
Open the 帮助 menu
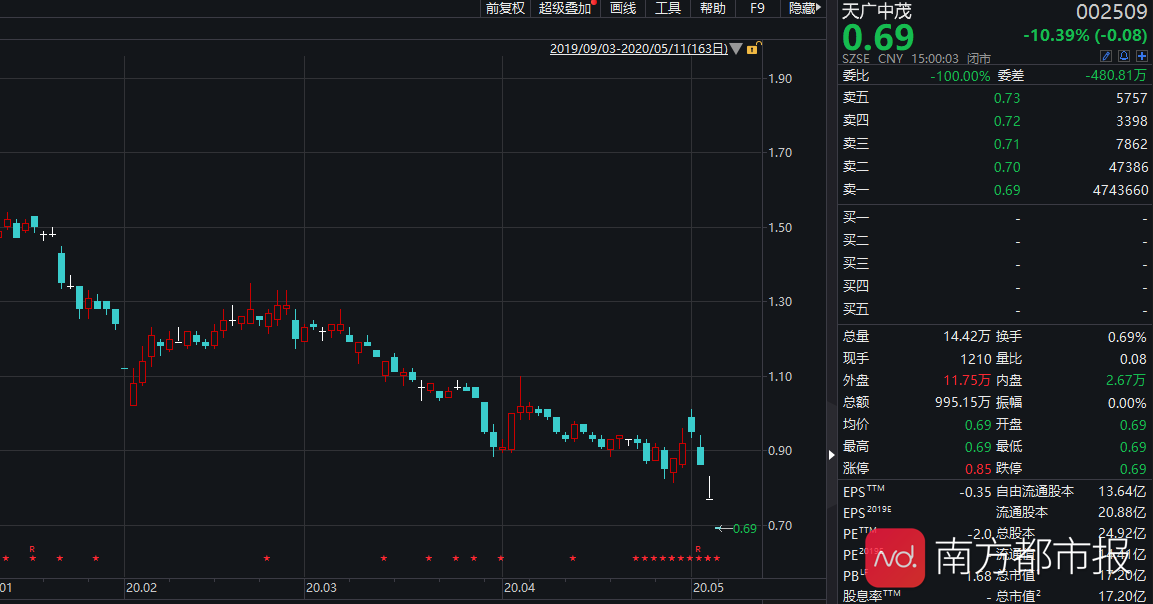[x=713, y=8]
